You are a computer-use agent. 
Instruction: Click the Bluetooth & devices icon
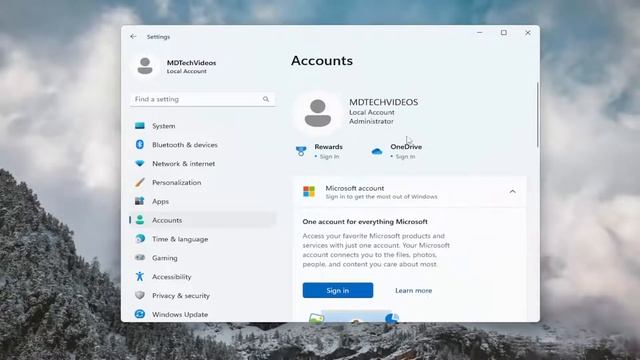(140, 144)
